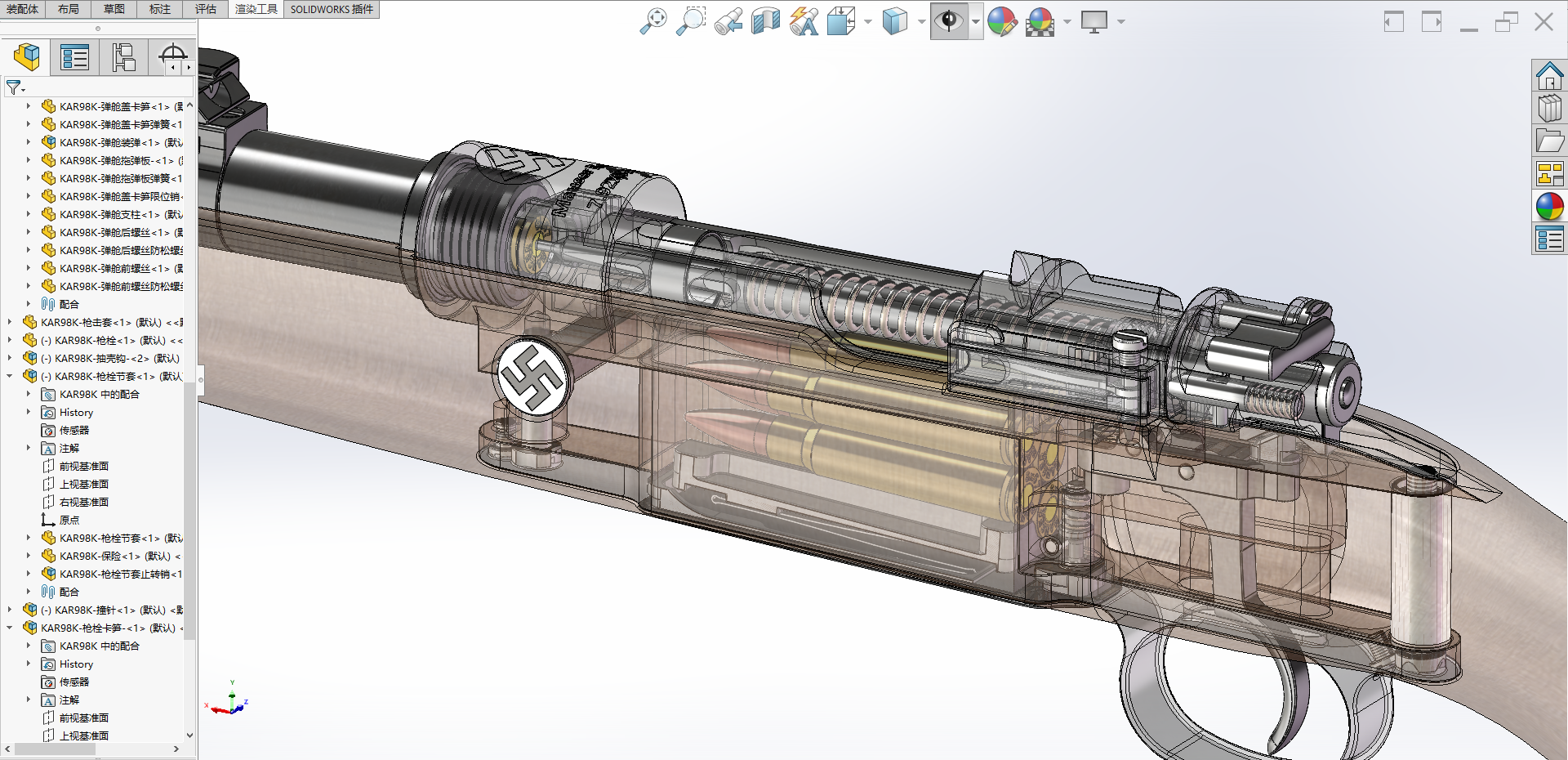The image size is (1568, 760).
Task: Activate the Section View tool
Action: (766, 21)
